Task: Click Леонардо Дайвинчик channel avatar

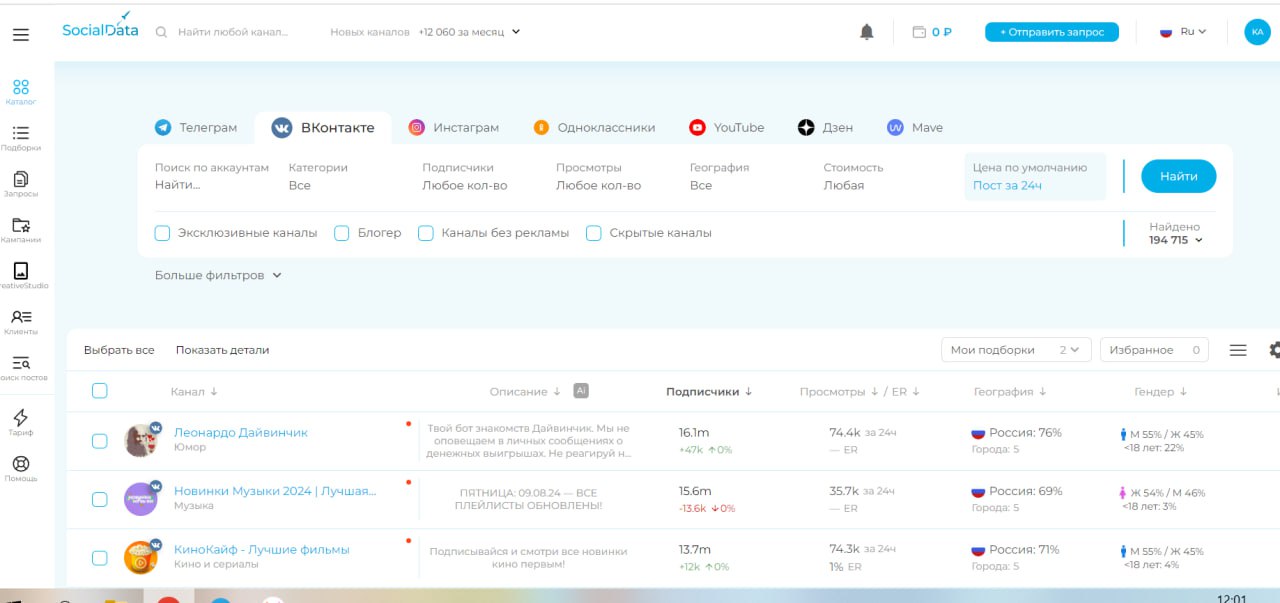Action: 141,440
